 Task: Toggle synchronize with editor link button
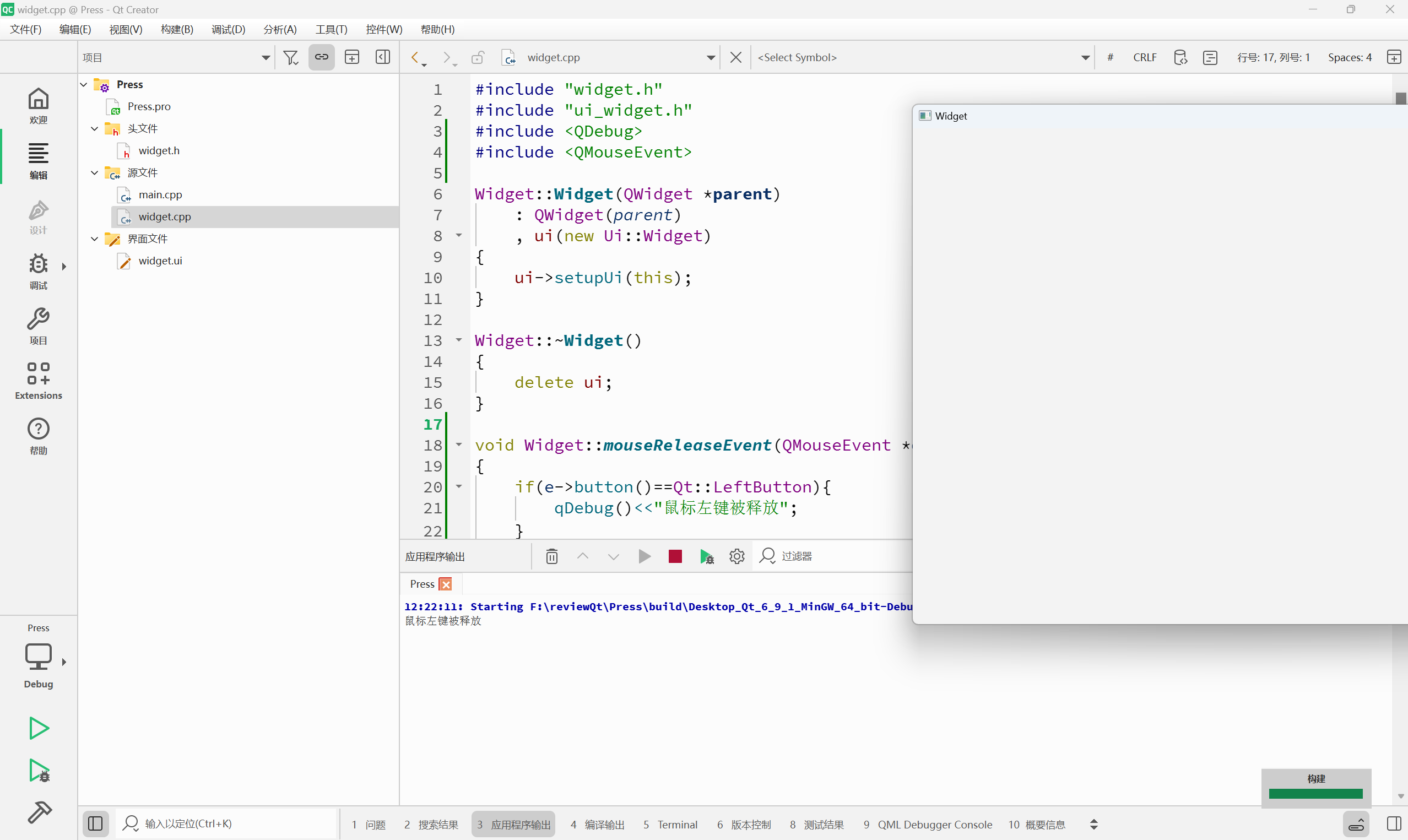click(x=322, y=57)
